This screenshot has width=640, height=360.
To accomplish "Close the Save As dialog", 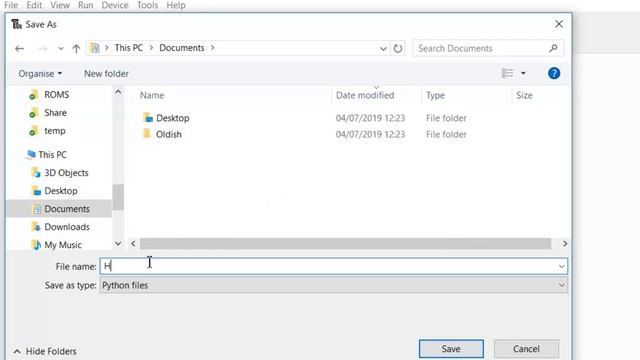I will 559,24.
